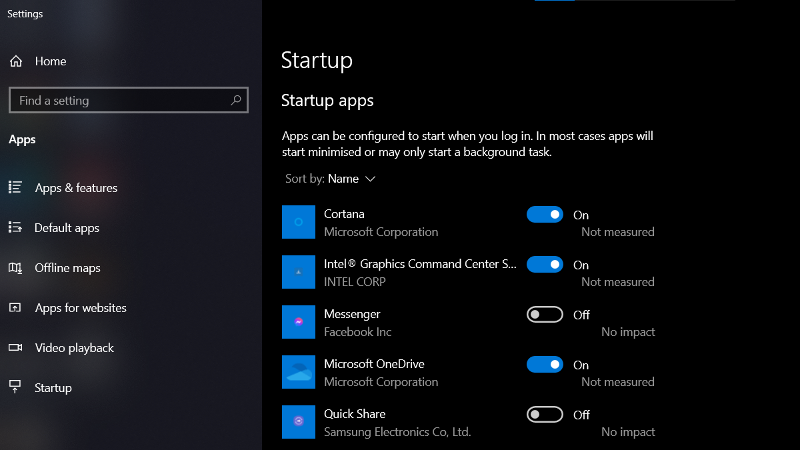Screen dimensions: 800x450
Task: Click Messenger's No impact label
Action: point(628,332)
